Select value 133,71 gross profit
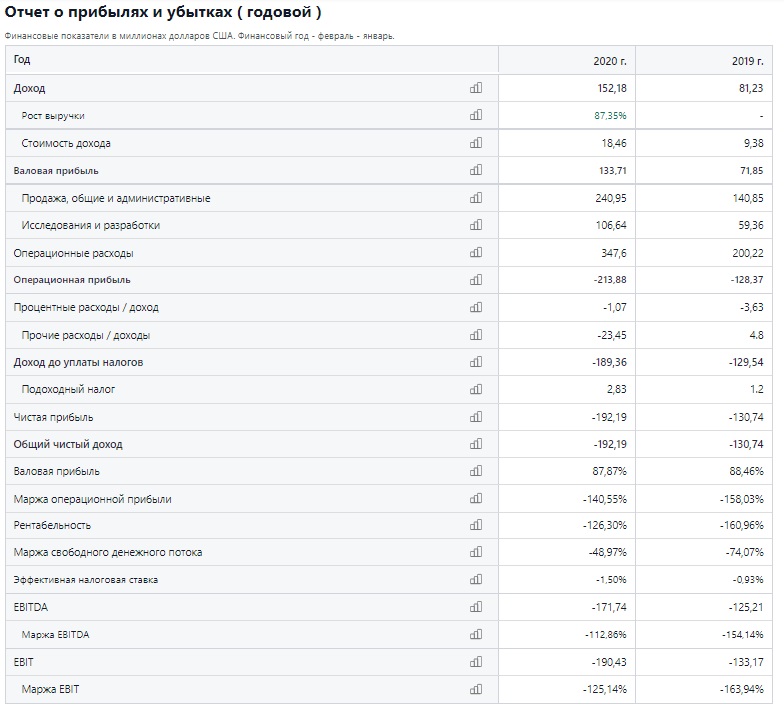The width and height of the screenshot is (784, 720). tap(612, 170)
